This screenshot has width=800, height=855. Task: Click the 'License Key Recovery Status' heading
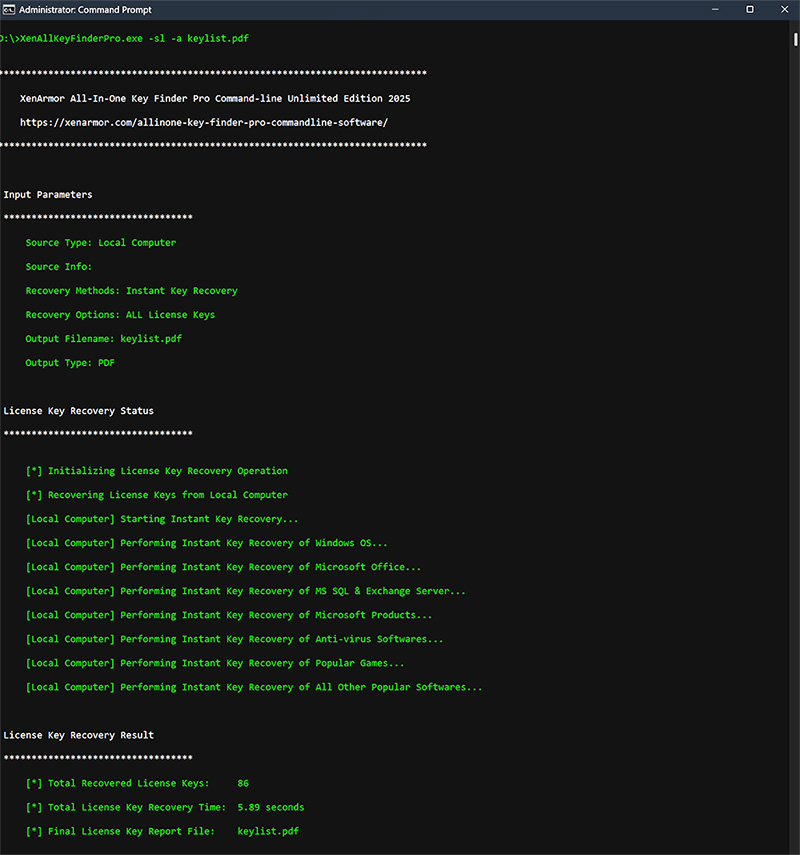(78, 411)
